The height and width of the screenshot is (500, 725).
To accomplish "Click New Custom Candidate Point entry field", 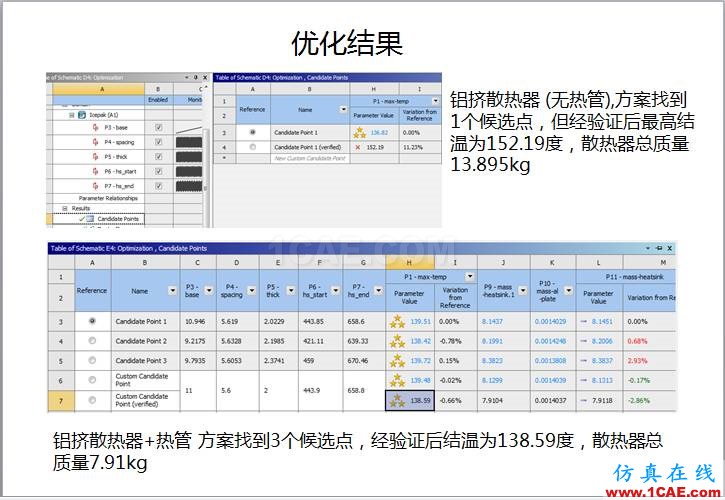I will (x=310, y=158).
